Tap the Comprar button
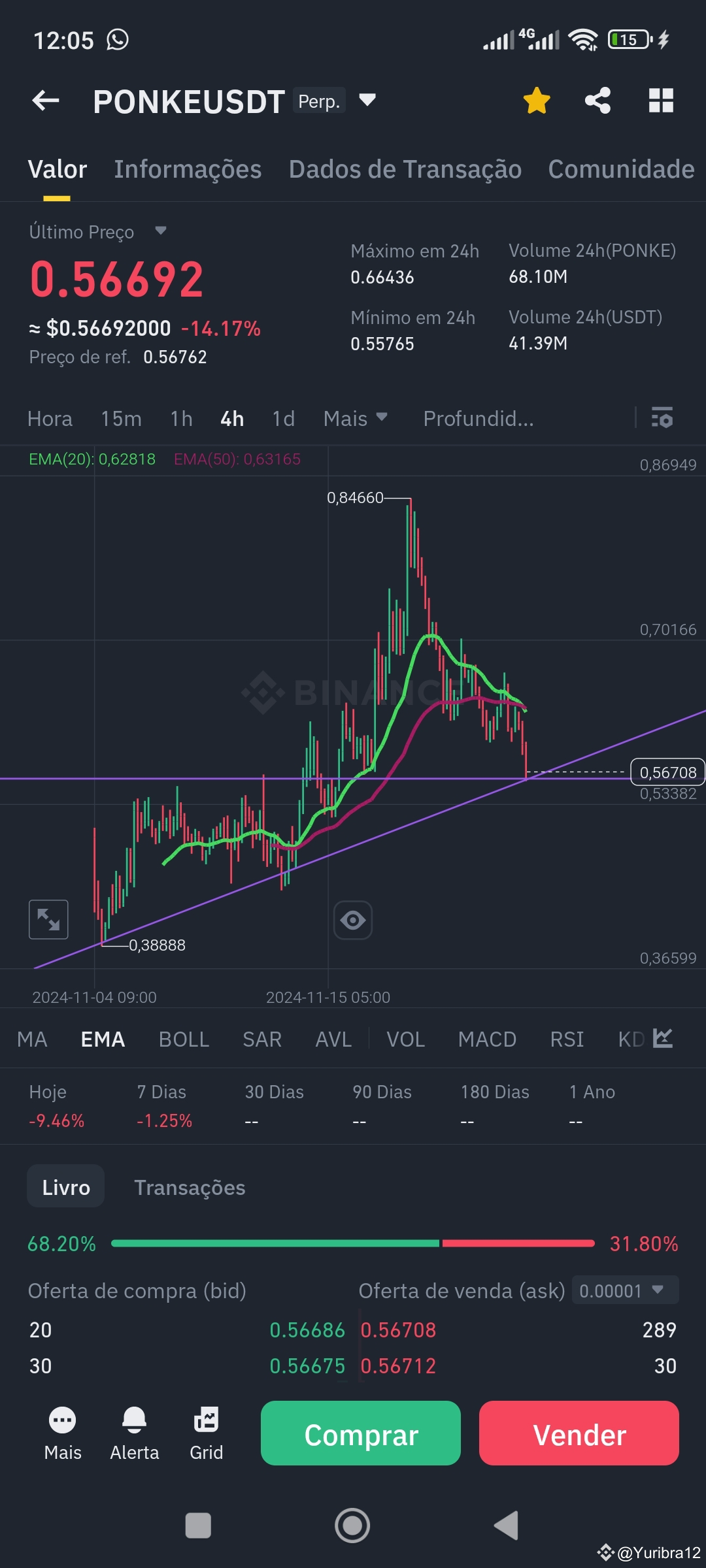This screenshot has width=706, height=1568. [x=361, y=1433]
